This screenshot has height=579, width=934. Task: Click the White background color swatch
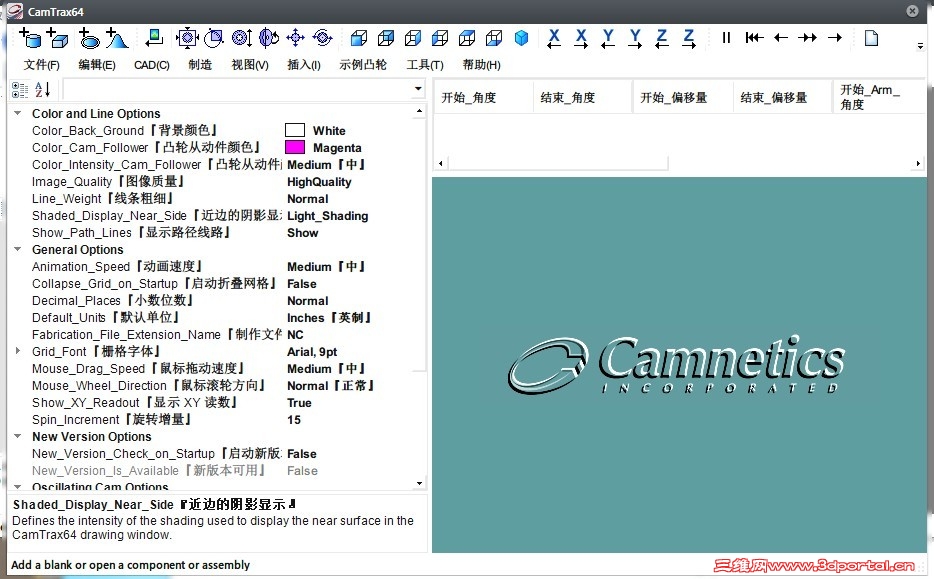pos(295,130)
